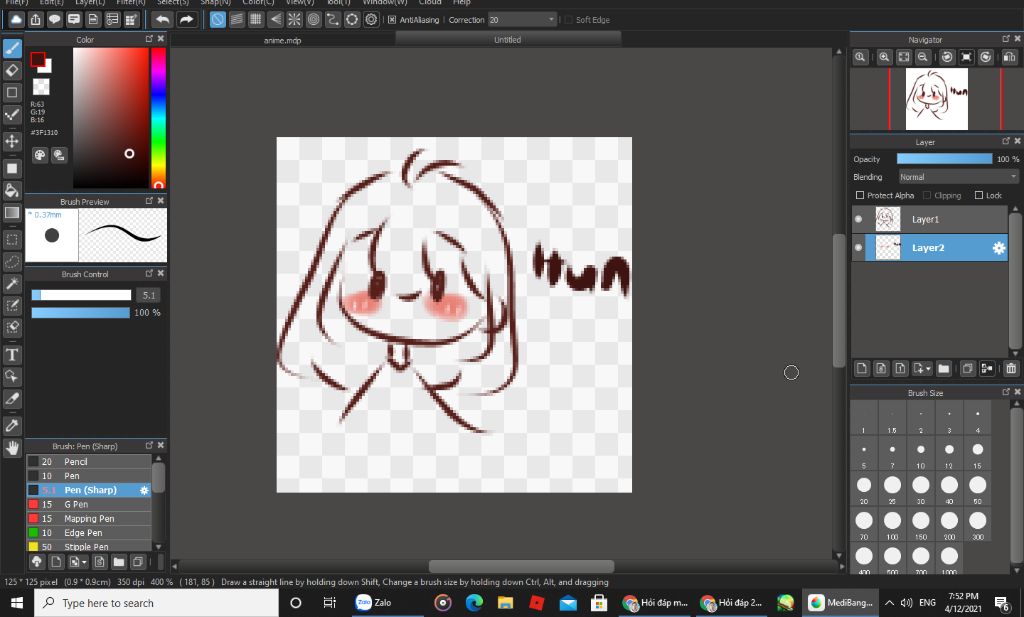
Task: Zoom out the Navigator view
Action: pos(922,57)
